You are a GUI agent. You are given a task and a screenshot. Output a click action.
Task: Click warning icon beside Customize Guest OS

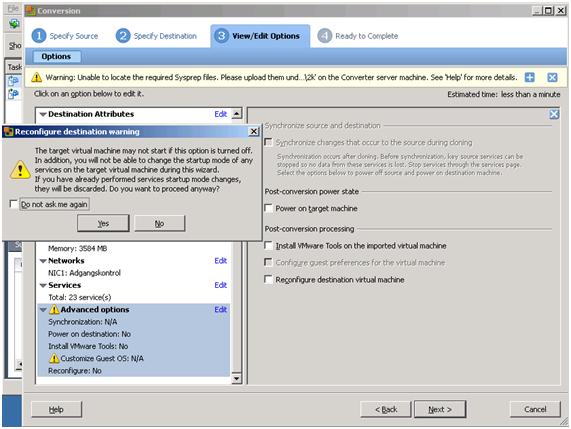click(x=54, y=358)
